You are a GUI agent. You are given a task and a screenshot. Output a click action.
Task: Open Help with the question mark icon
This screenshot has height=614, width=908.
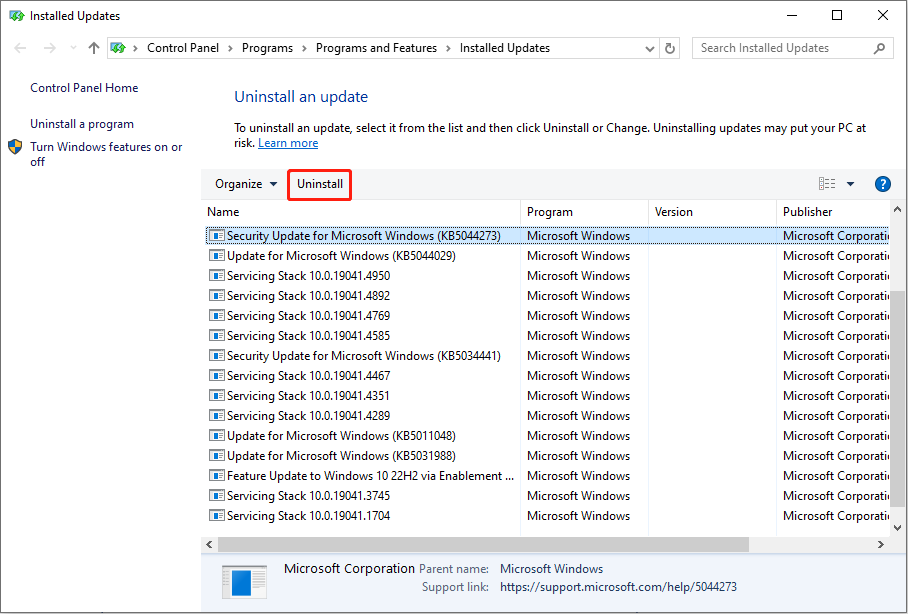[x=883, y=184]
